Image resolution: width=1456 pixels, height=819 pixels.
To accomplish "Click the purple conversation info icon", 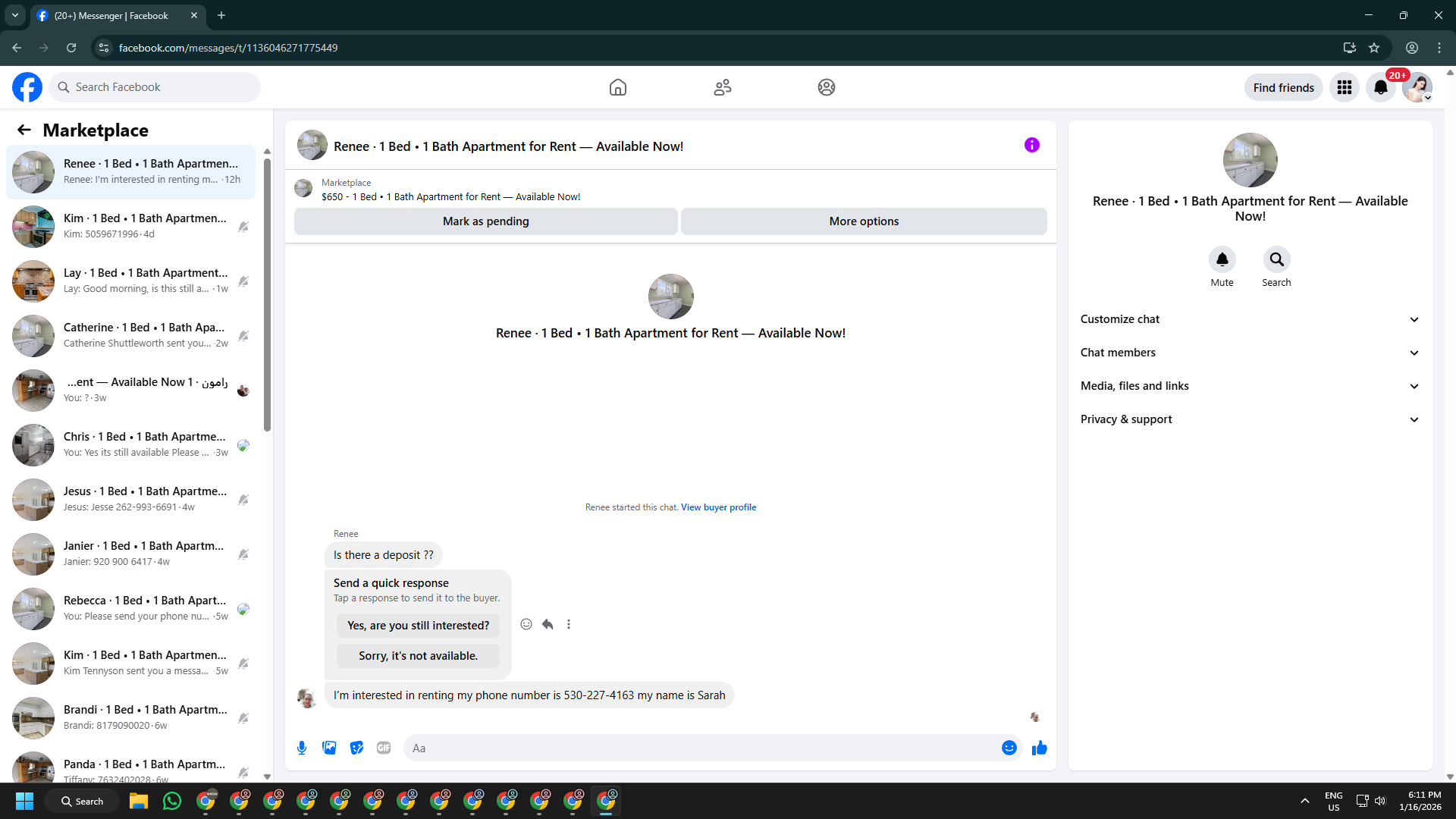I will (x=1031, y=145).
